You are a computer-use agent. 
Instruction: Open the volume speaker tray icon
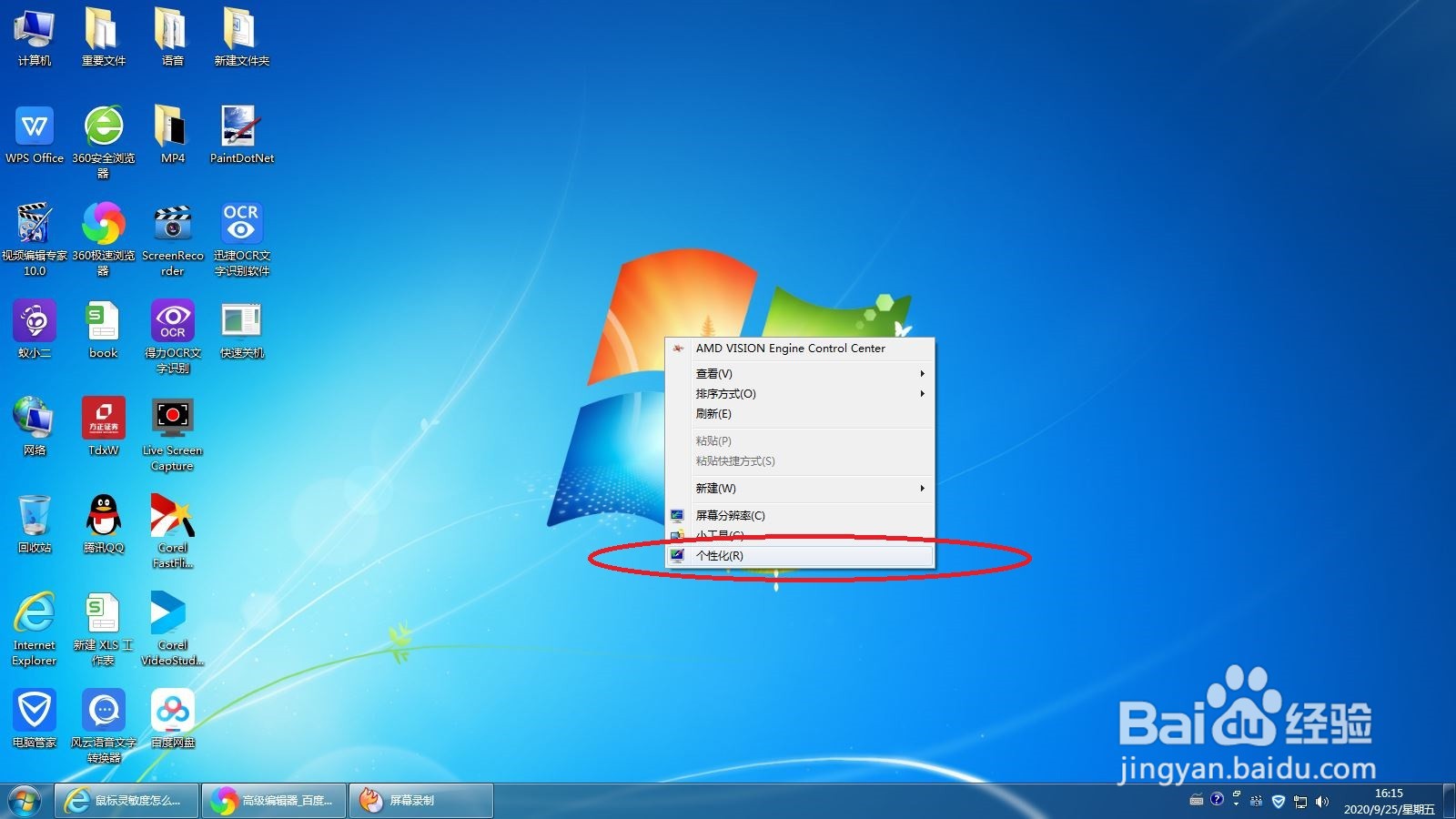click(1322, 802)
